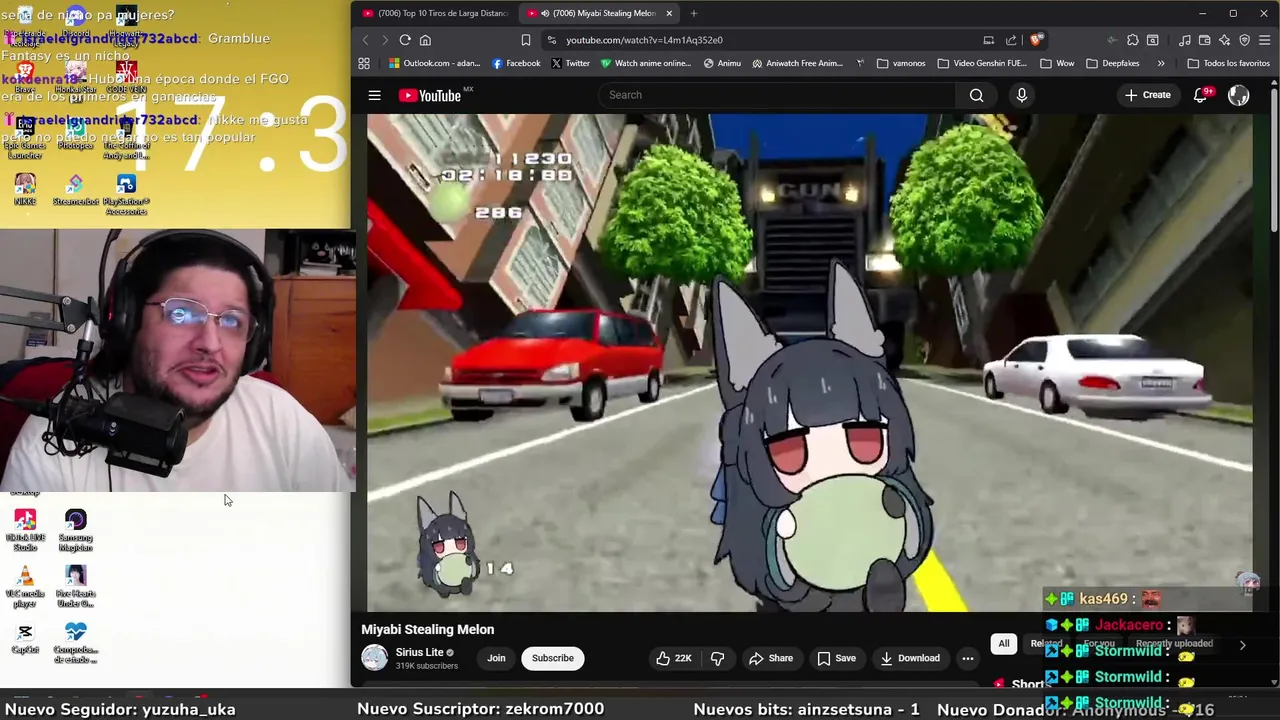Open Samsung Magician desktop shortcut
The width and height of the screenshot is (1280, 720).
(x=75, y=530)
